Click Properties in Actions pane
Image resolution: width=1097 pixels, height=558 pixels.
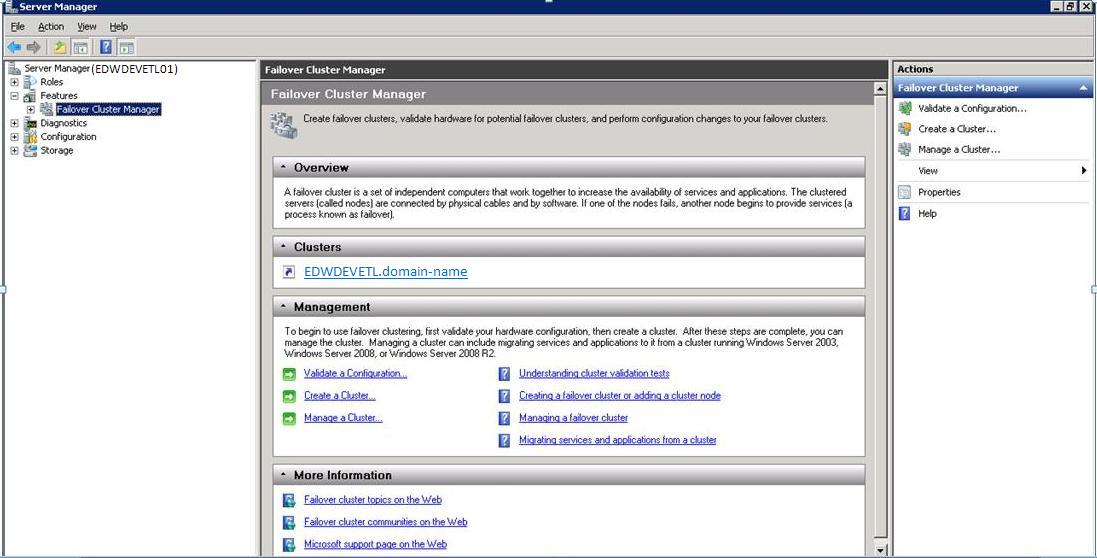click(x=940, y=192)
